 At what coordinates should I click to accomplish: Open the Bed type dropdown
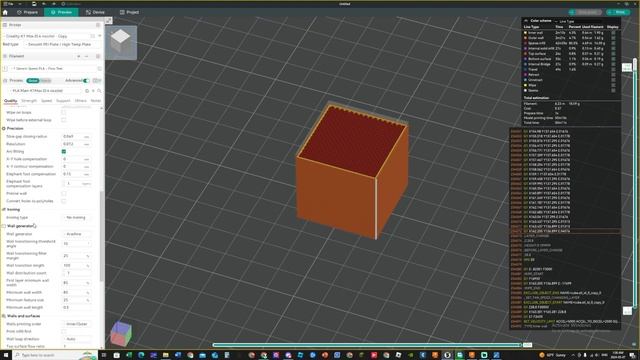click(x=61, y=44)
